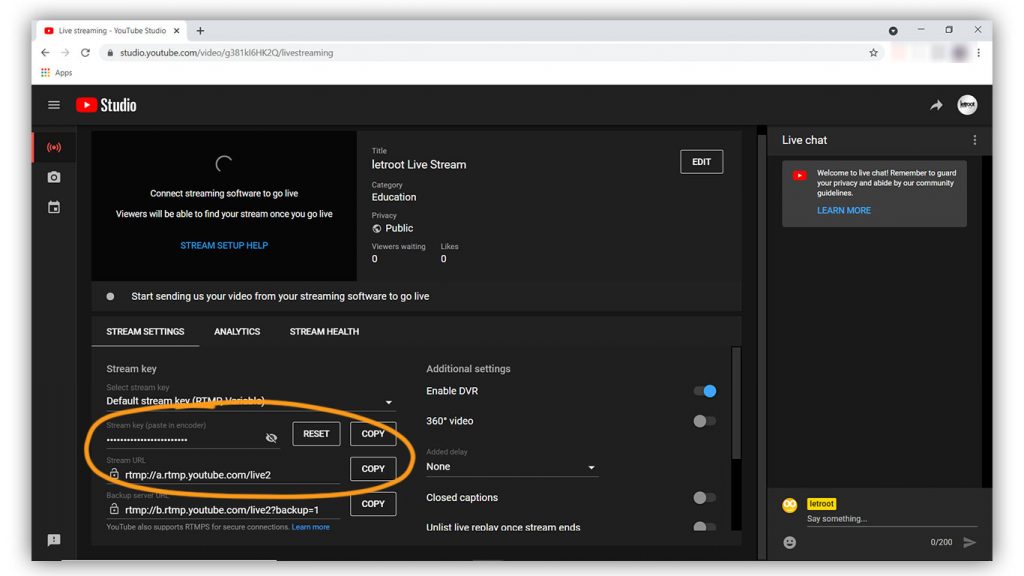
Task: Click the share arrow icon in header
Action: [x=936, y=105]
